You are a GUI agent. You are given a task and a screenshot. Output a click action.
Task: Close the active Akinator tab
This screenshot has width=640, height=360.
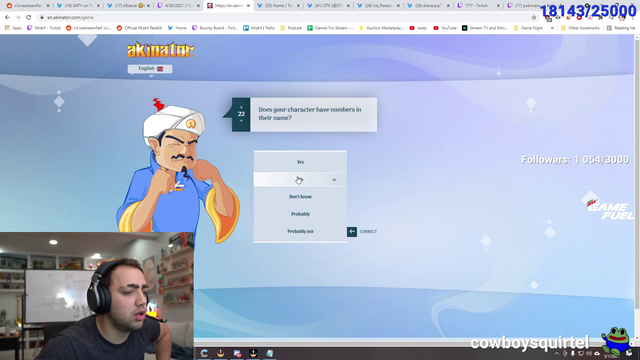(x=248, y=6)
